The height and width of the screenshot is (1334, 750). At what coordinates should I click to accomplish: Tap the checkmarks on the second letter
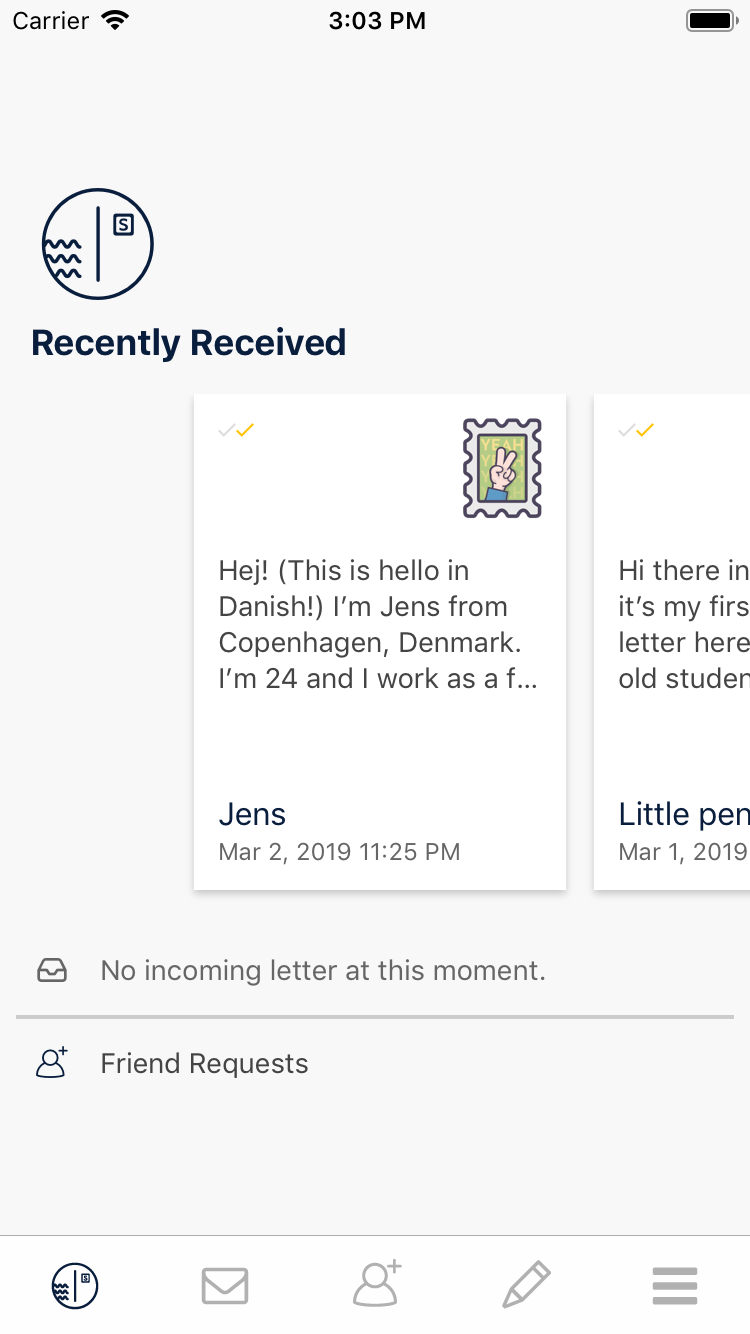coord(636,430)
